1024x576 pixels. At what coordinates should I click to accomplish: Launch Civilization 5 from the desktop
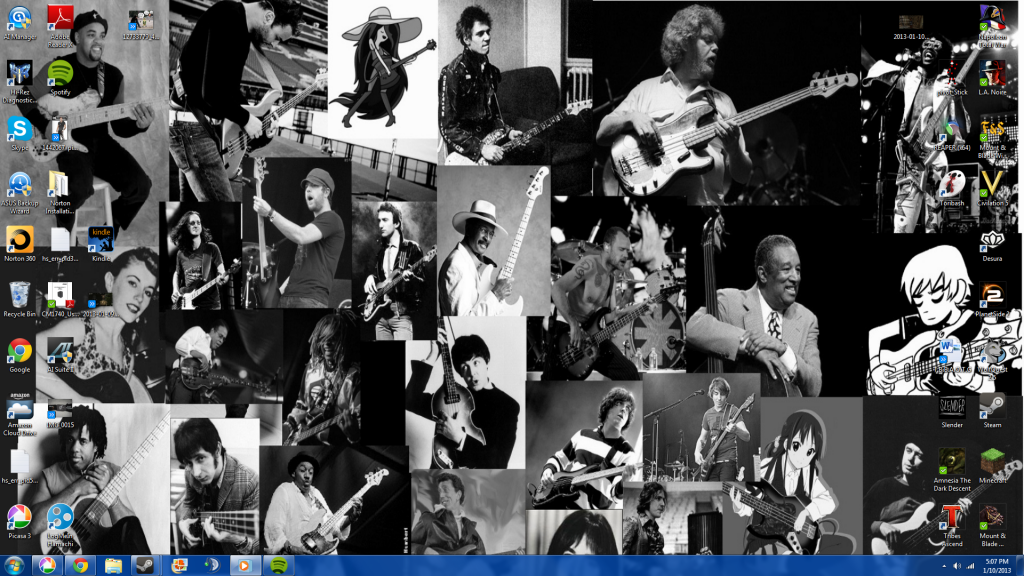992,189
